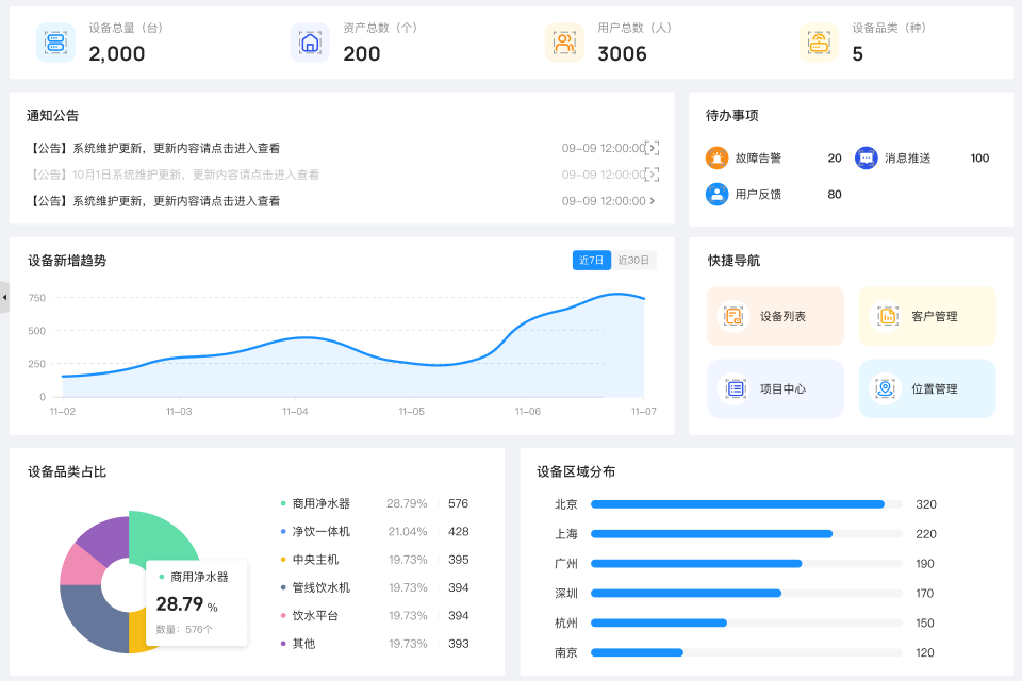Click the 项目中心 list icon
Viewport: 1022px width, 682px height.
tap(734, 389)
